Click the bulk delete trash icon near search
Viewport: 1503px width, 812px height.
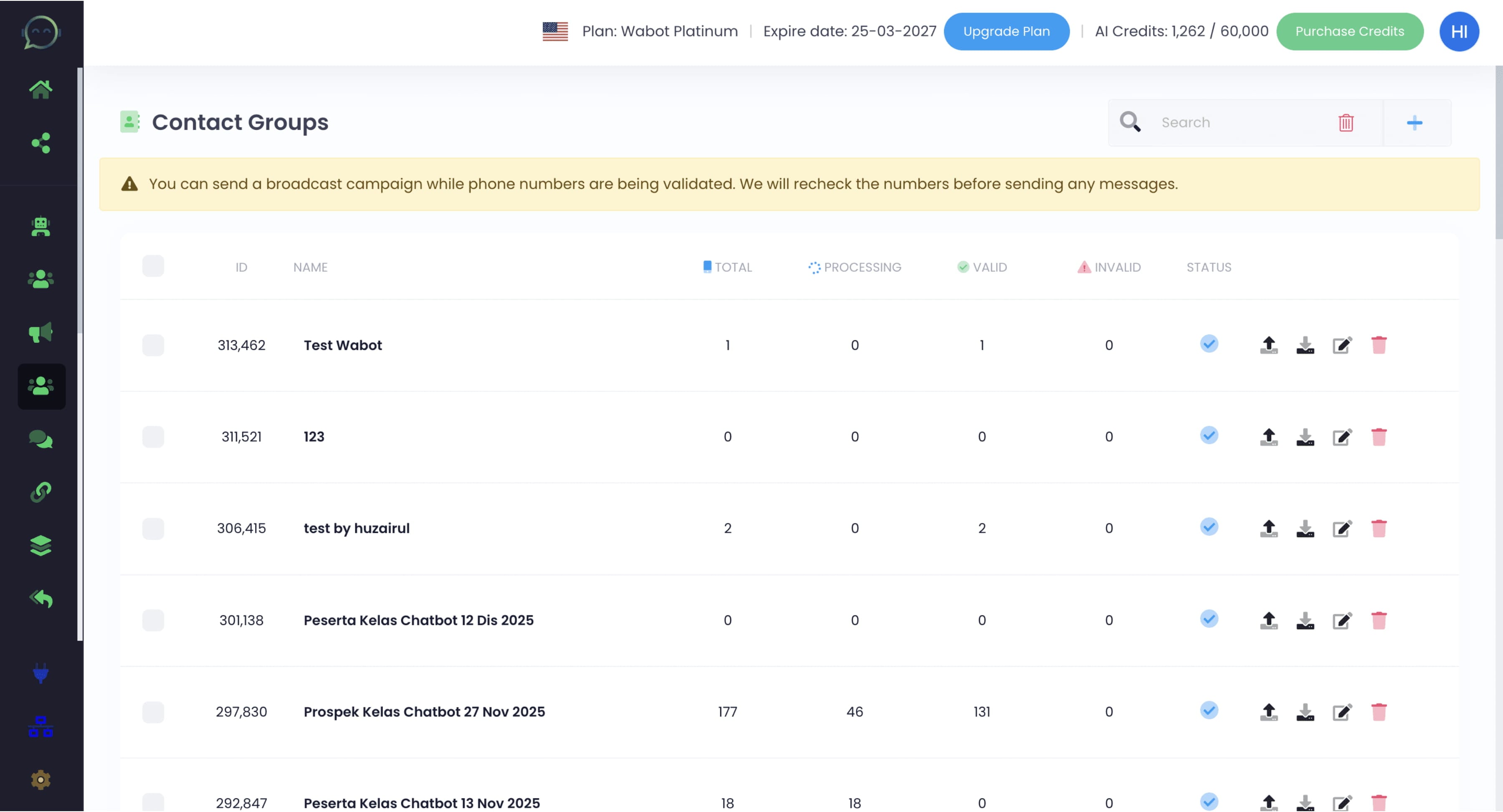pyautogui.click(x=1346, y=122)
